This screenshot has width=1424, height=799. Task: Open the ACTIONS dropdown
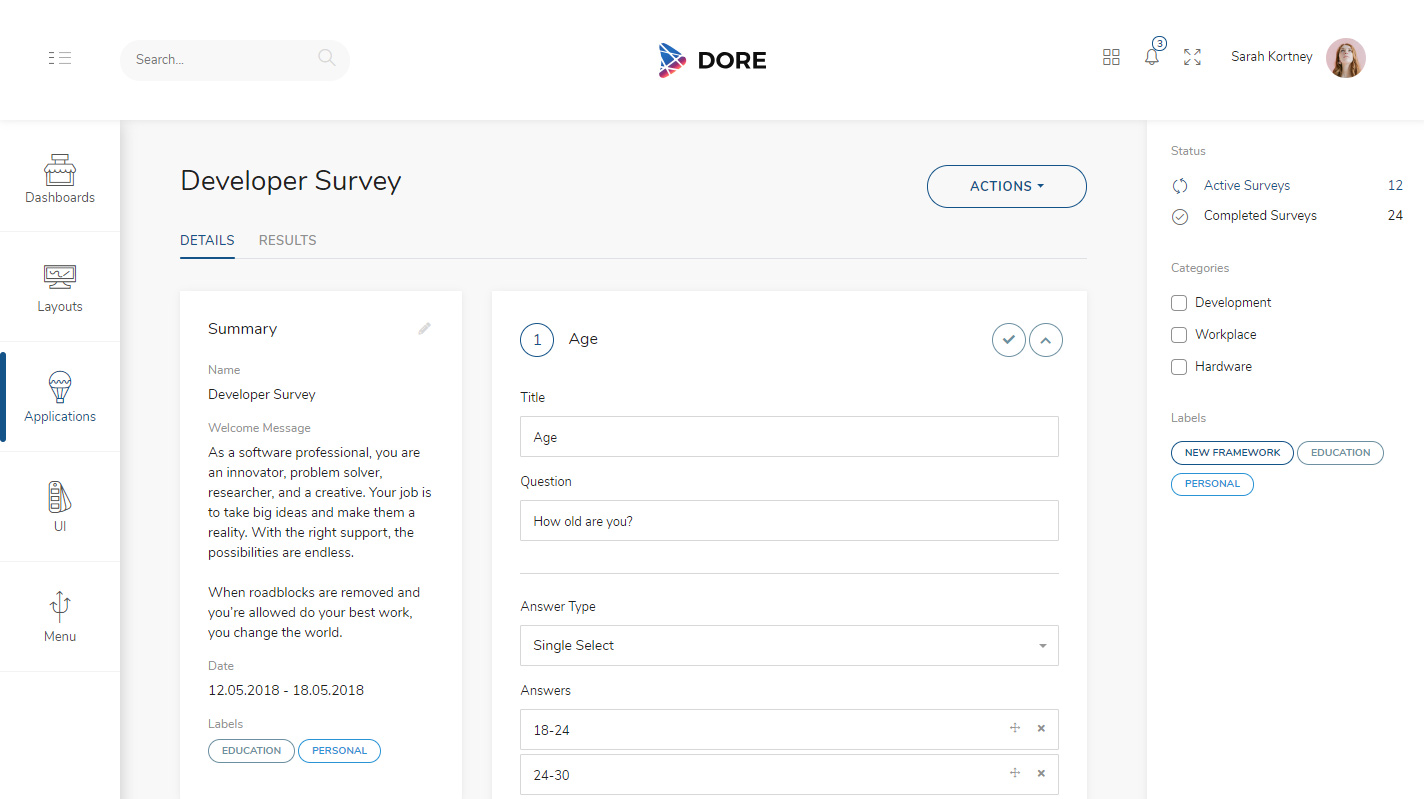click(1006, 186)
